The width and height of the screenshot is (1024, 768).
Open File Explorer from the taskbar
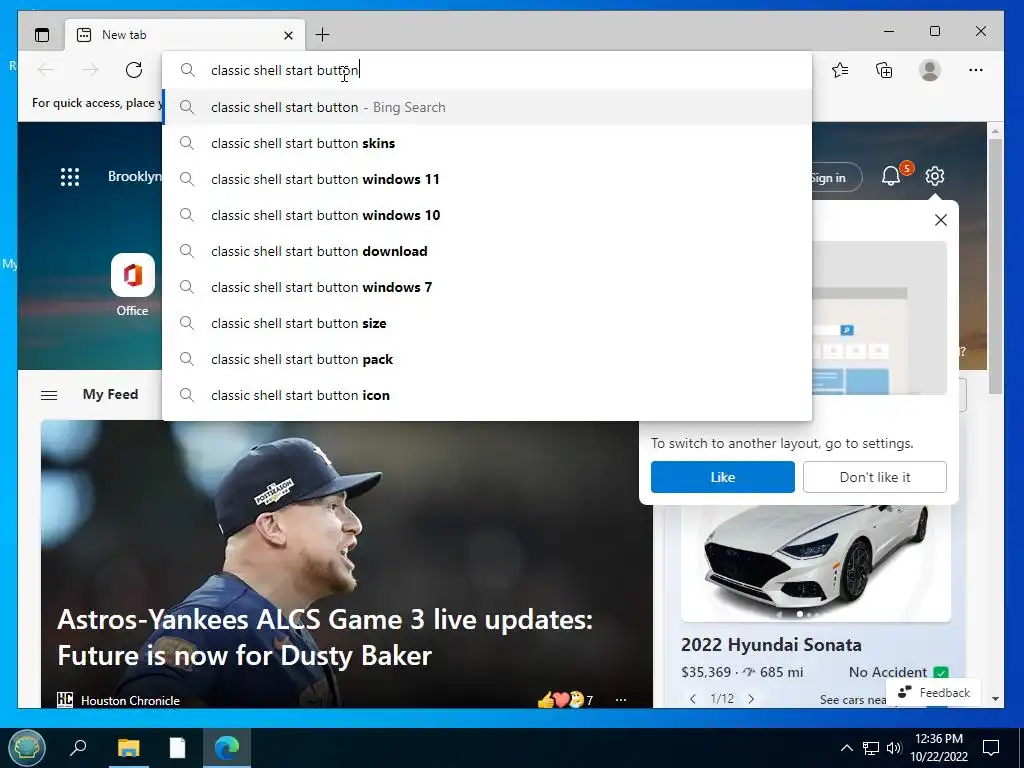point(129,747)
